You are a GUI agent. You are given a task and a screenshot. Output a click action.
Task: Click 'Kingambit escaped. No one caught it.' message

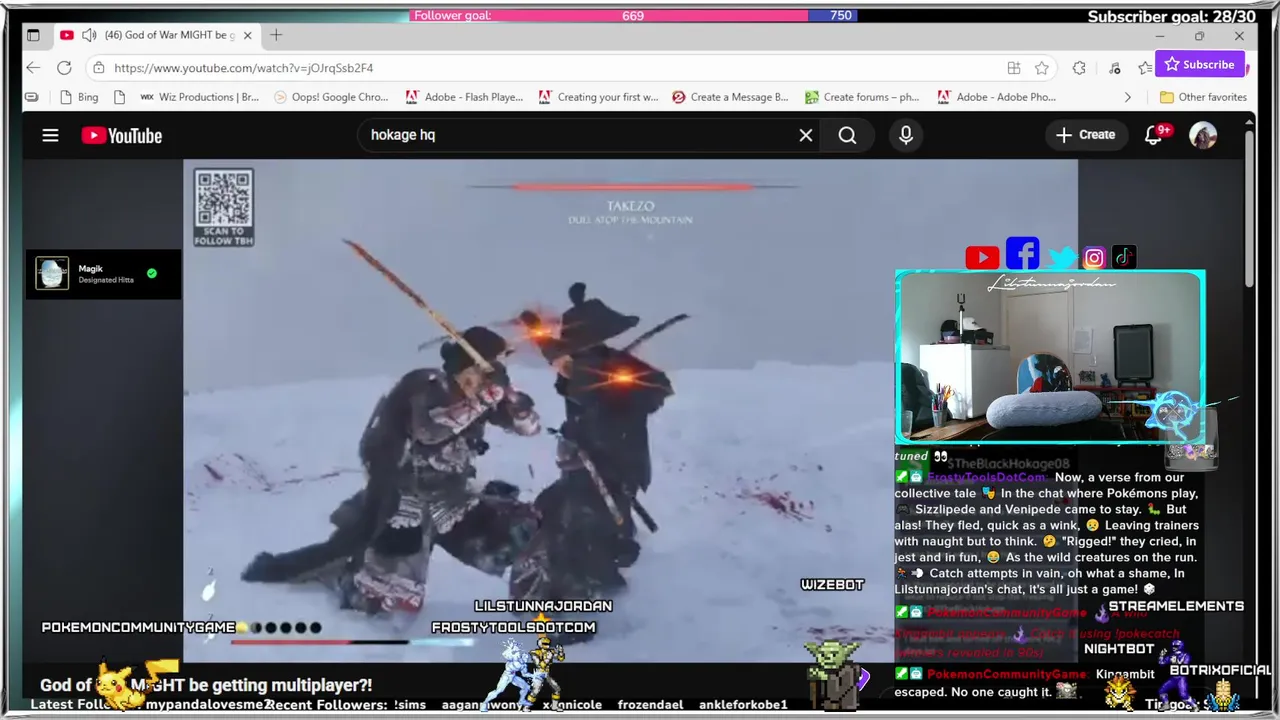[1025, 682]
